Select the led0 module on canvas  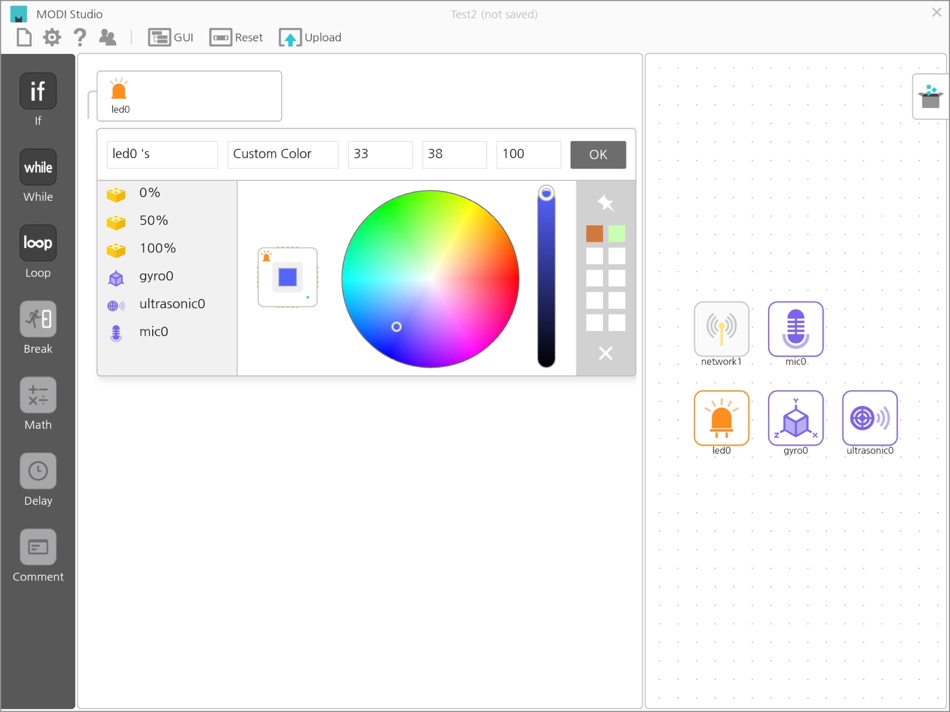pyautogui.click(x=721, y=418)
